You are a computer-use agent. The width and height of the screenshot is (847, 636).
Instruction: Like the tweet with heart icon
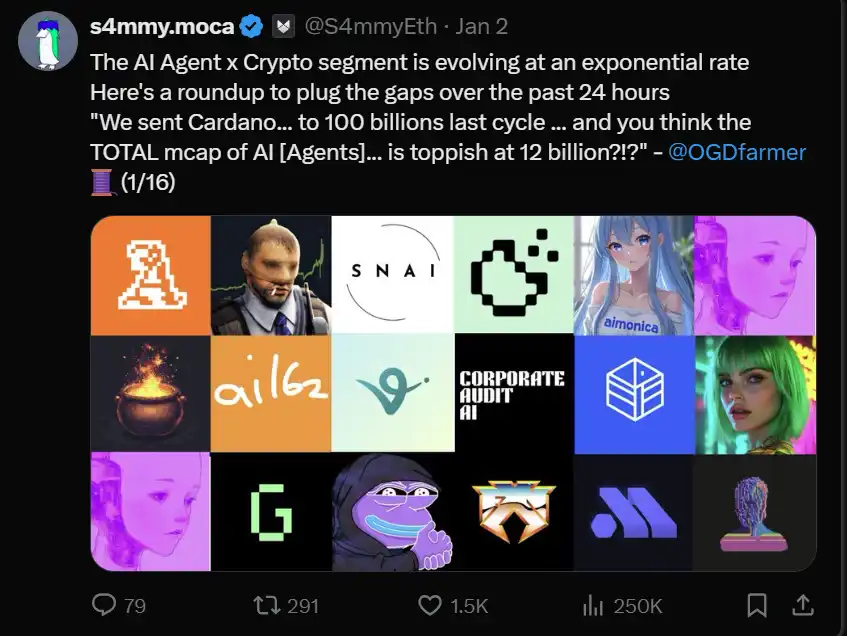[x=430, y=605]
